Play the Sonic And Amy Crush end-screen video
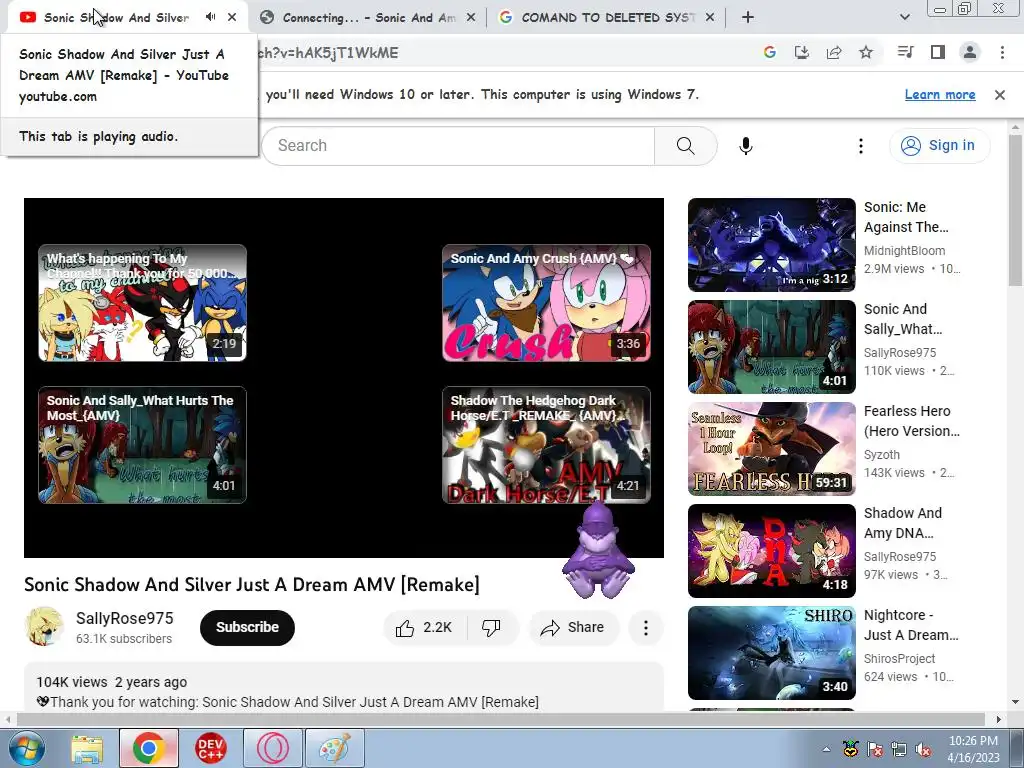 tap(546, 303)
